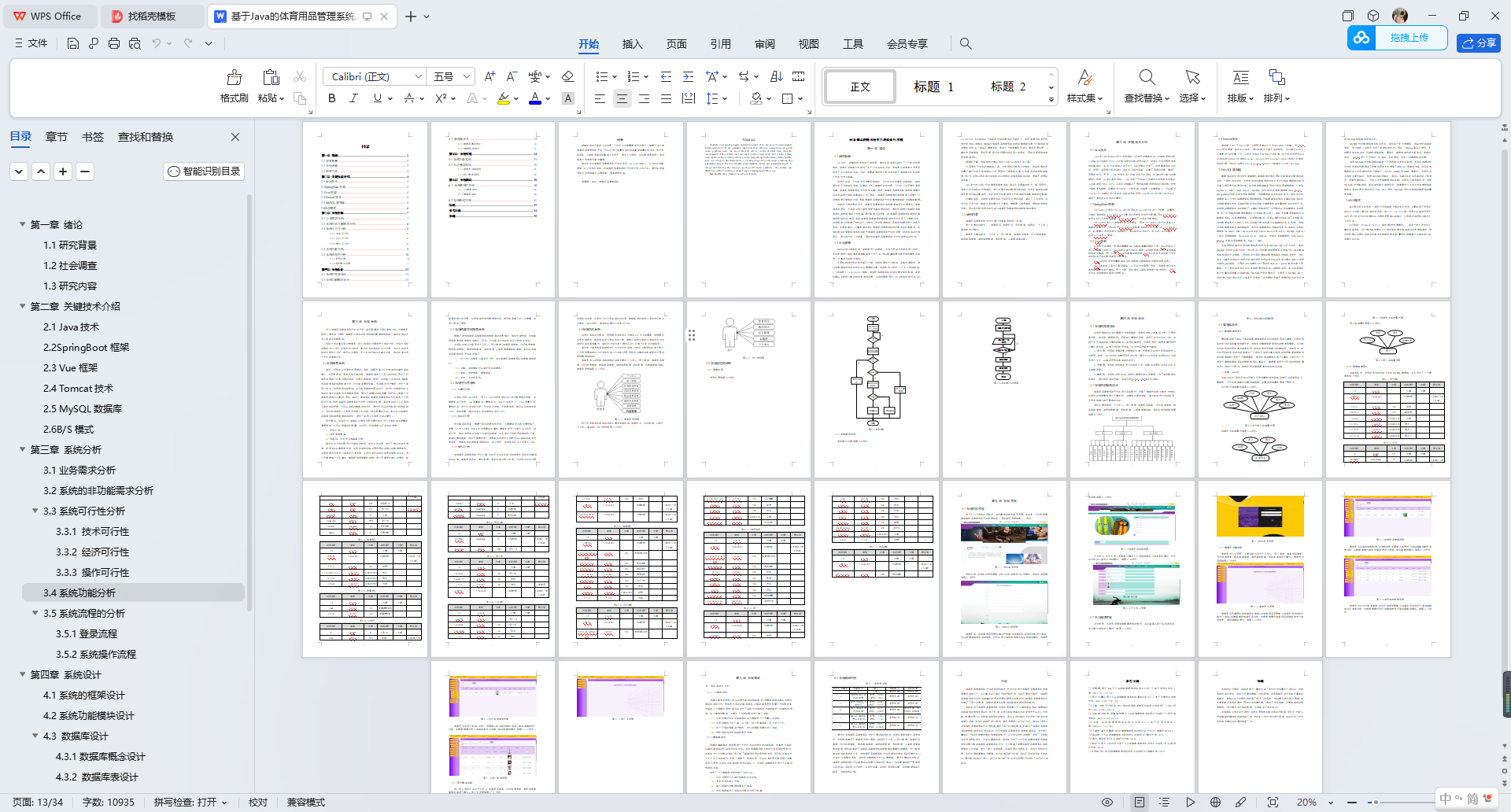The width and height of the screenshot is (1511, 812).
Task: Close the navigation pane with X
Action: [235, 137]
